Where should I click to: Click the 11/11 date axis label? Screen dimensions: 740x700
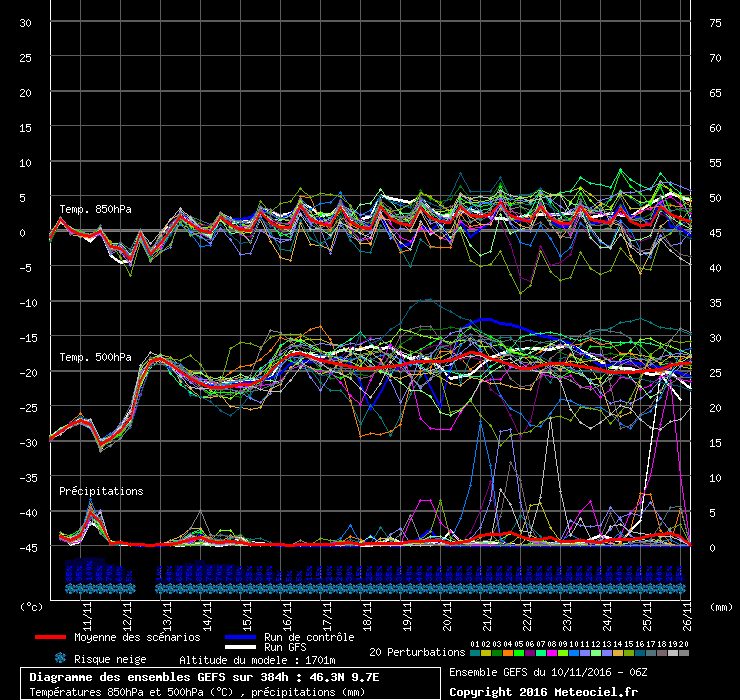[87, 616]
